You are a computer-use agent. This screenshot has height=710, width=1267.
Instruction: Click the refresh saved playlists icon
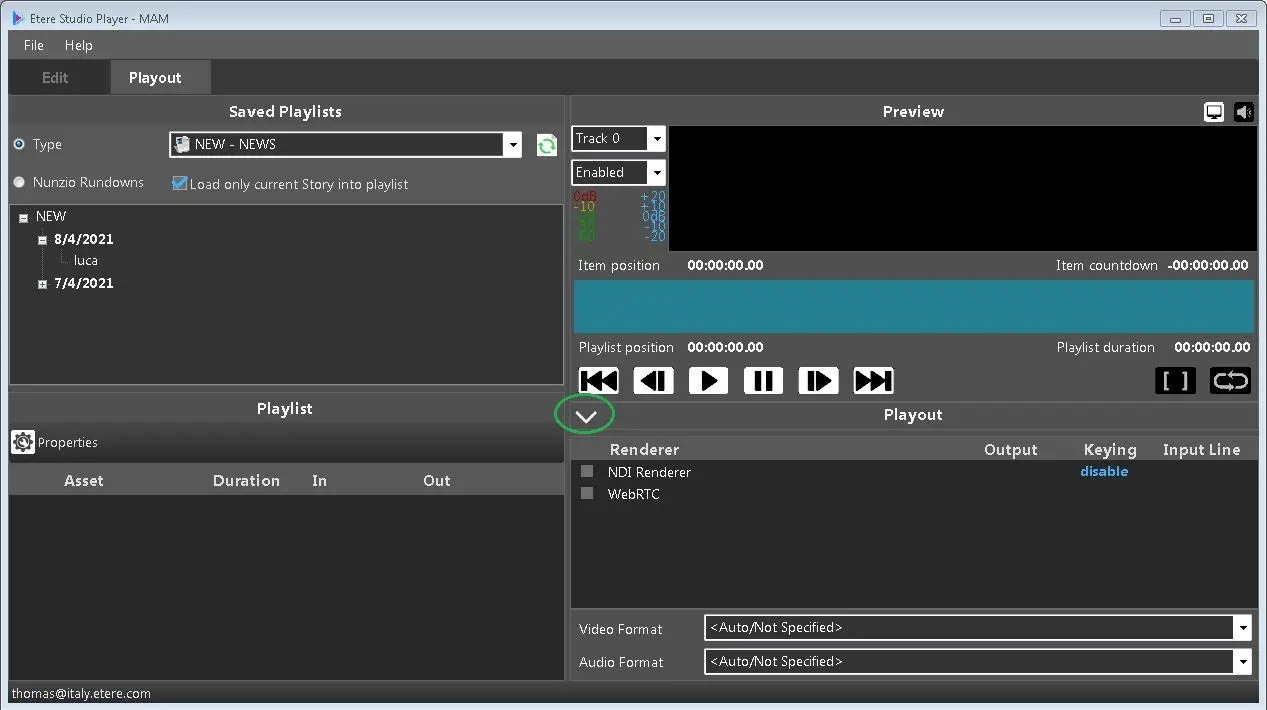point(546,145)
